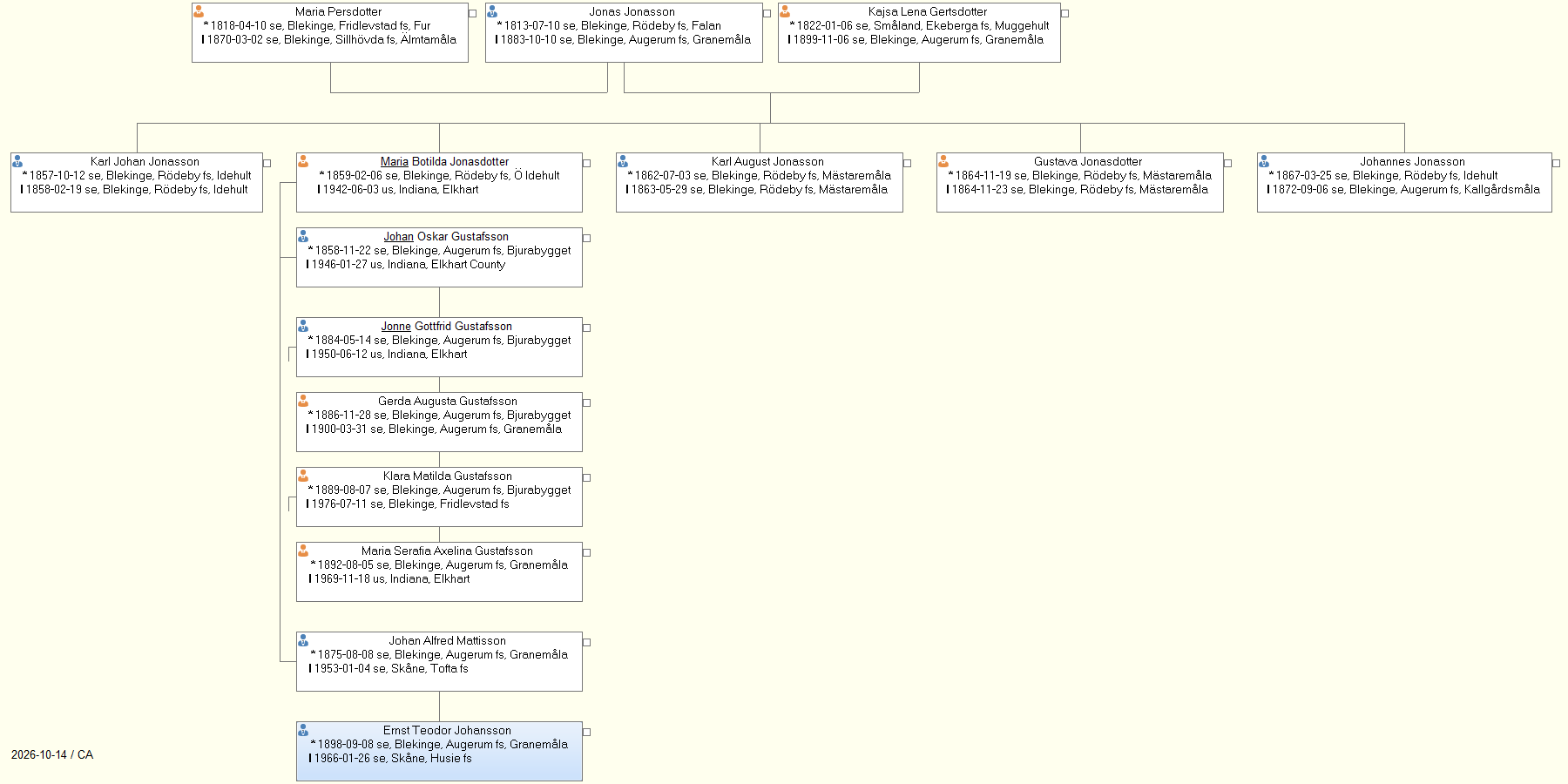Click the female icon beside Gerda Augusta Gustafsson

coord(303,401)
